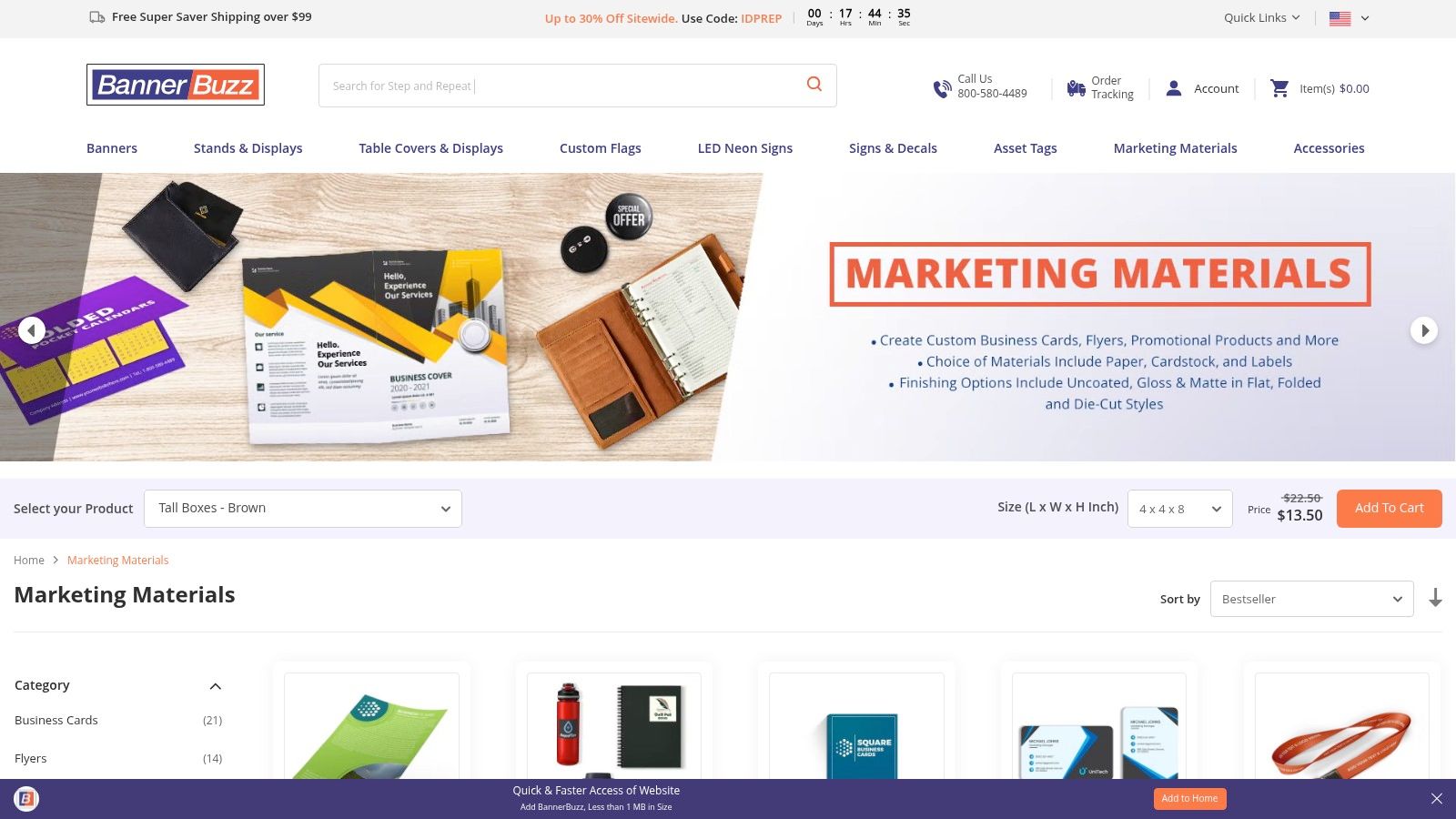Screen dimensions: 1456x819
Task: Click Order Tracking link text
Action: pyautogui.click(x=1113, y=87)
